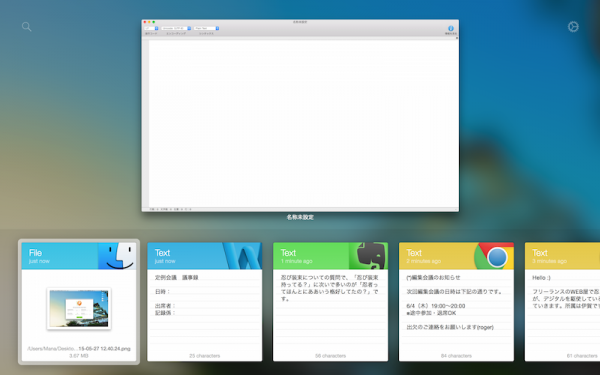Image resolution: width=600 pixels, height=375 pixels.
Task: Click the 日時： line in text card
Action: (163, 292)
